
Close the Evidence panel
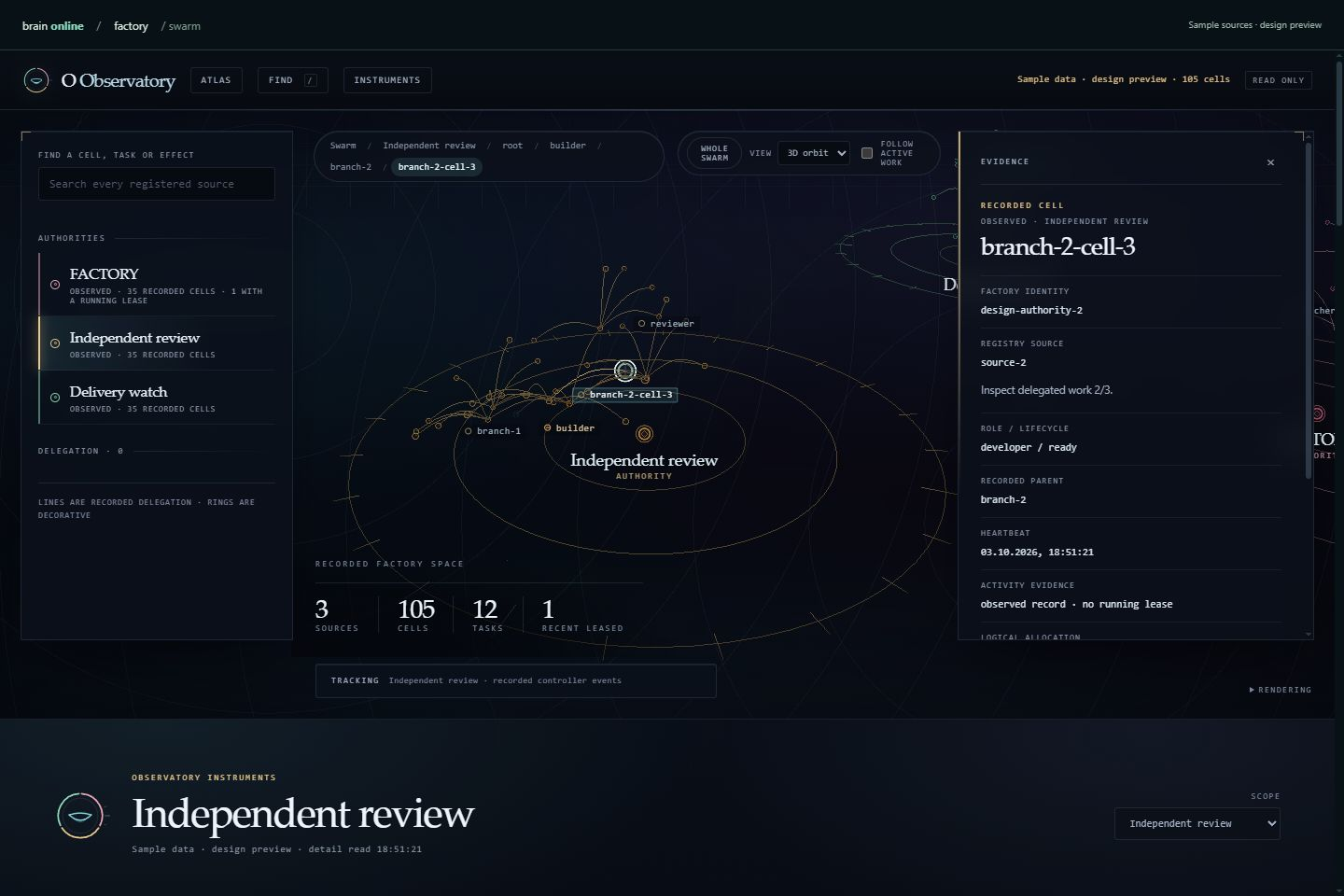[x=1270, y=162]
